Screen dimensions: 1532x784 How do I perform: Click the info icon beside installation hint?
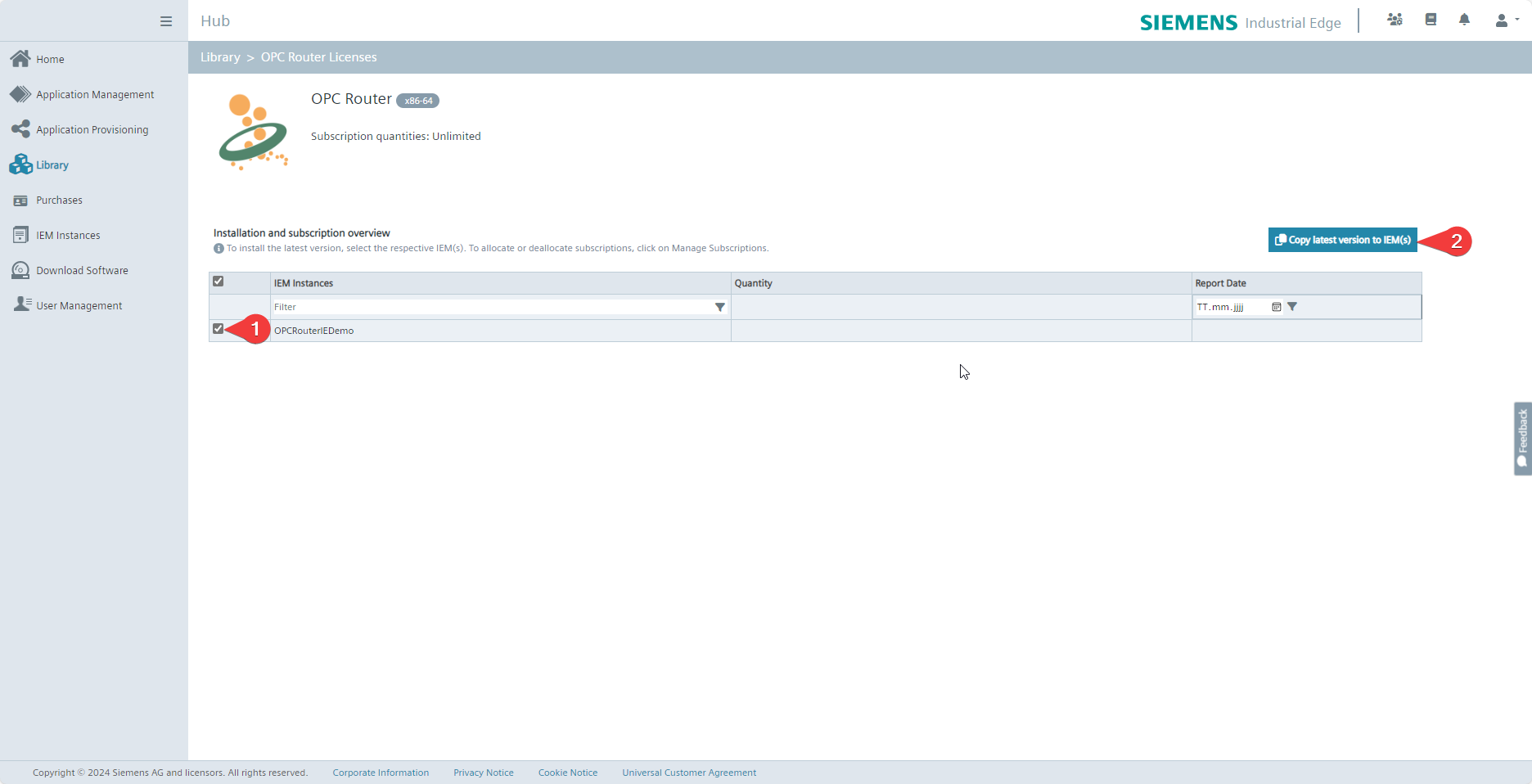coord(219,249)
